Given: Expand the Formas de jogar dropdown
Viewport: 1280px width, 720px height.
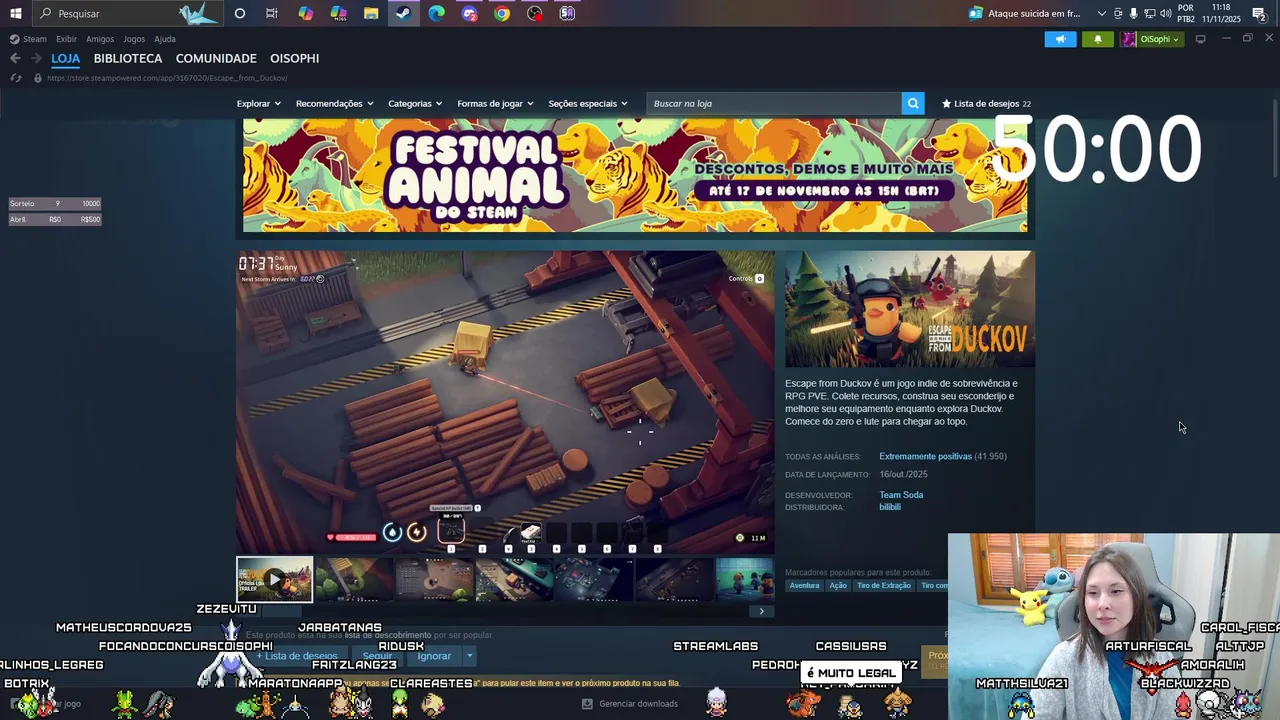Looking at the screenshot, I should [495, 103].
